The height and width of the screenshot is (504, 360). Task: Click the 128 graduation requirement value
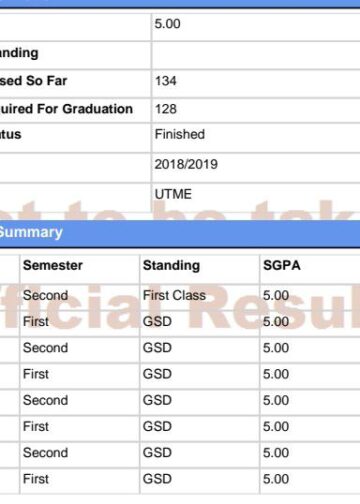tap(165, 109)
